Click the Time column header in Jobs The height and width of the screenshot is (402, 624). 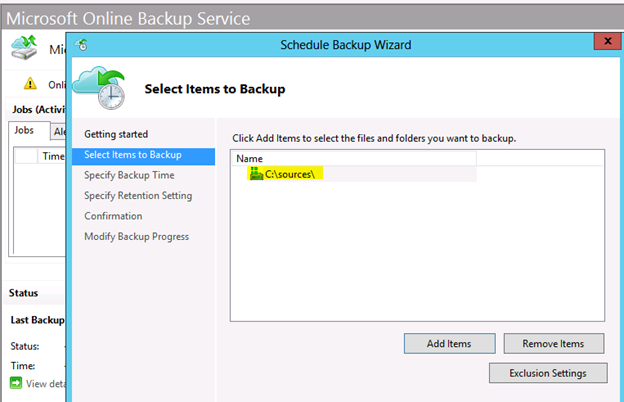click(x=53, y=156)
